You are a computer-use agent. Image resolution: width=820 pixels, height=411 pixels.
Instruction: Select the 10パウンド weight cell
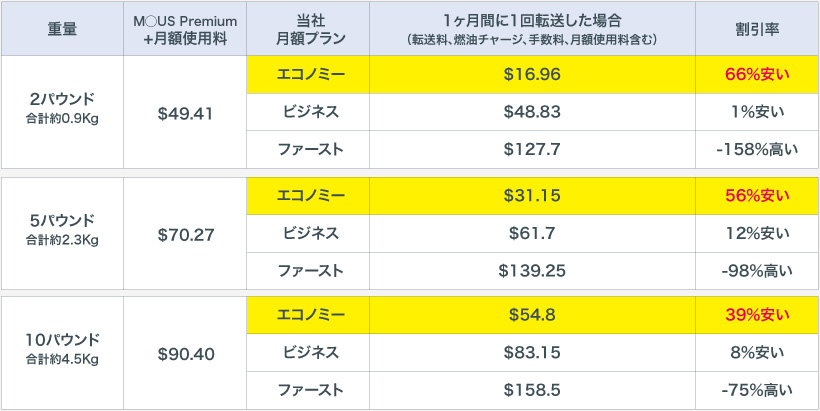pos(62,350)
